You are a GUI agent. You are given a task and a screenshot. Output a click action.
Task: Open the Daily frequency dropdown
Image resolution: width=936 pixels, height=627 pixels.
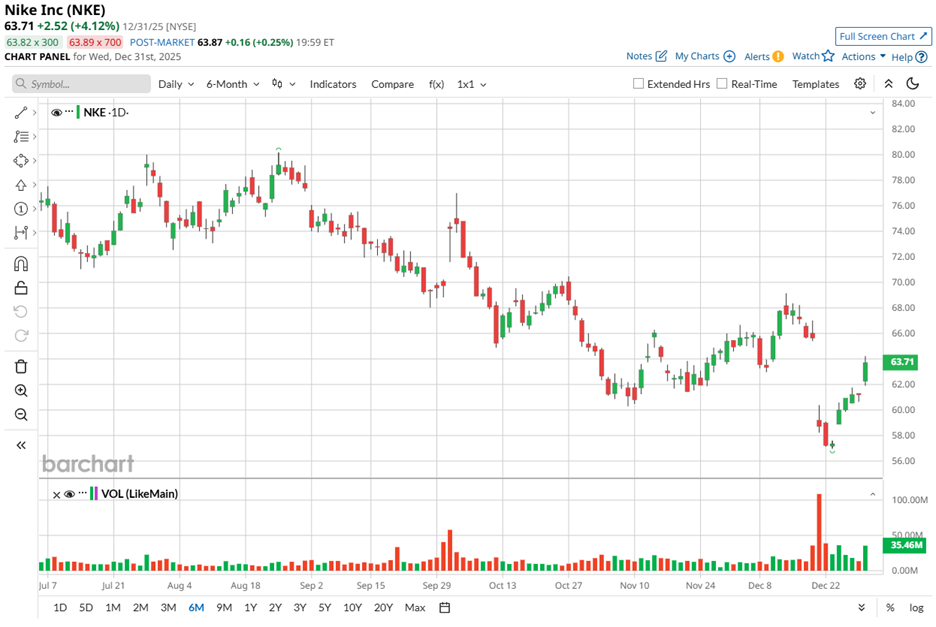click(x=176, y=84)
